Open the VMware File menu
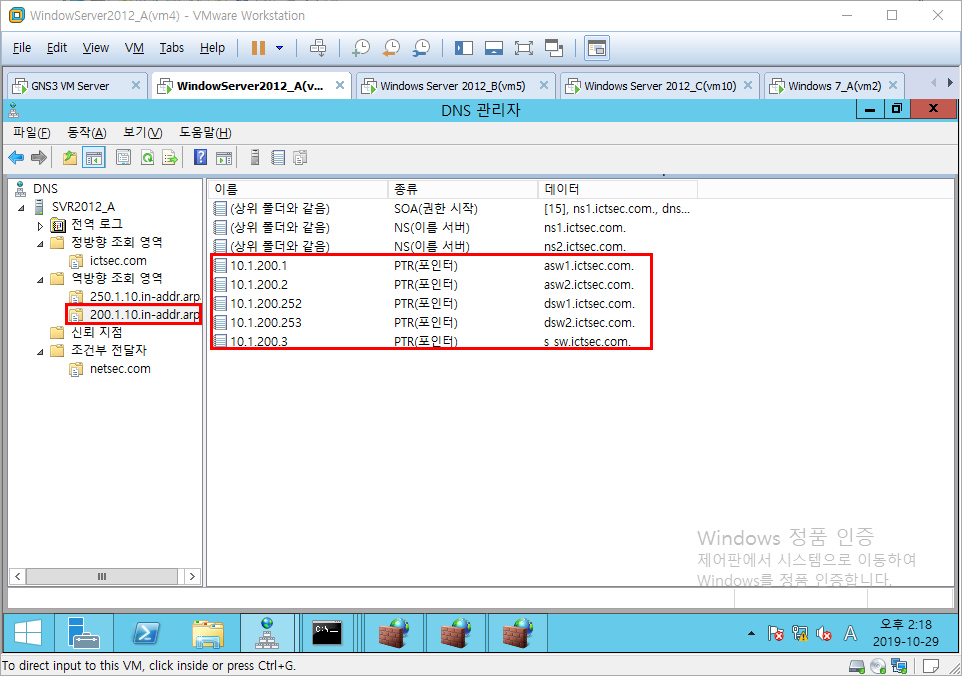The image size is (962, 676). [21, 48]
